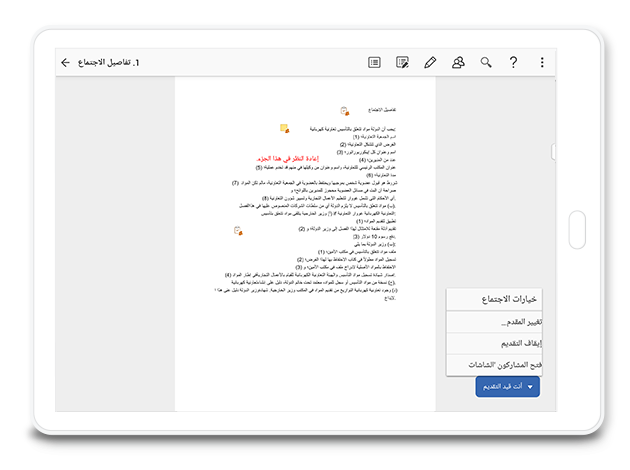Screen dimensions: 630x470
Task: Choose فتح المشاركون الشاشات menu entry
Action: (x=494, y=365)
